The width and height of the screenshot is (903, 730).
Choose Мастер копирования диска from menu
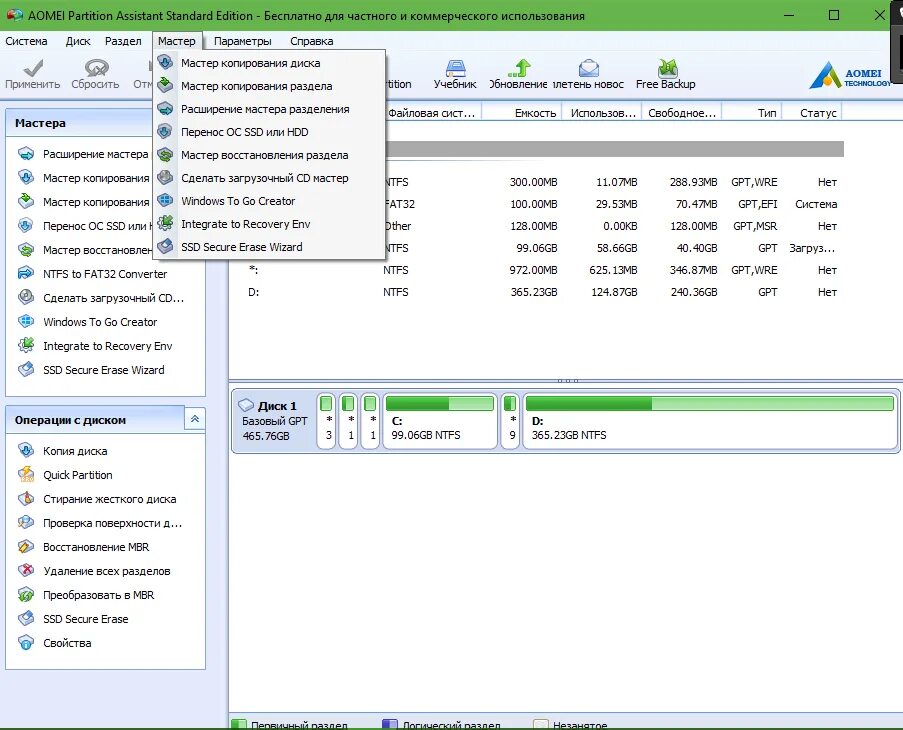pyautogui.click(x=270, y=63)
